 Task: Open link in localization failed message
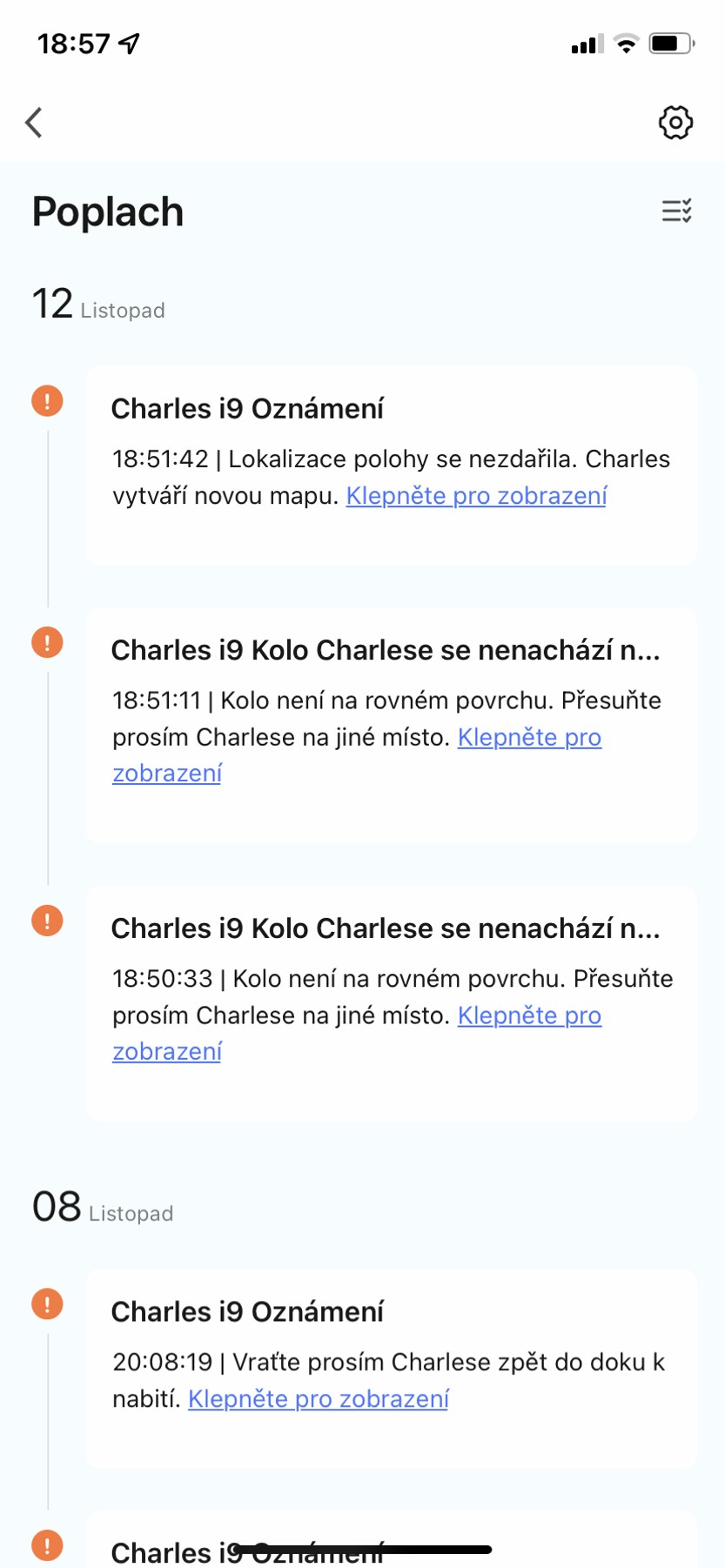(x=476, y=496)
